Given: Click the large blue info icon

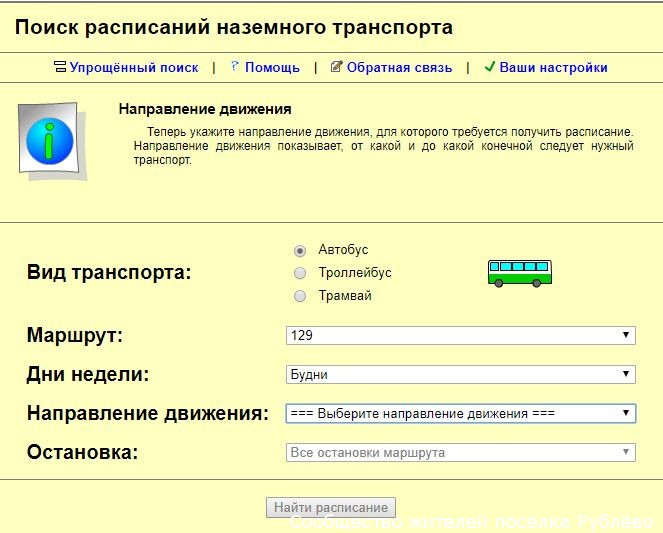Looking at the screenshot, I should [x=51, y=140].
